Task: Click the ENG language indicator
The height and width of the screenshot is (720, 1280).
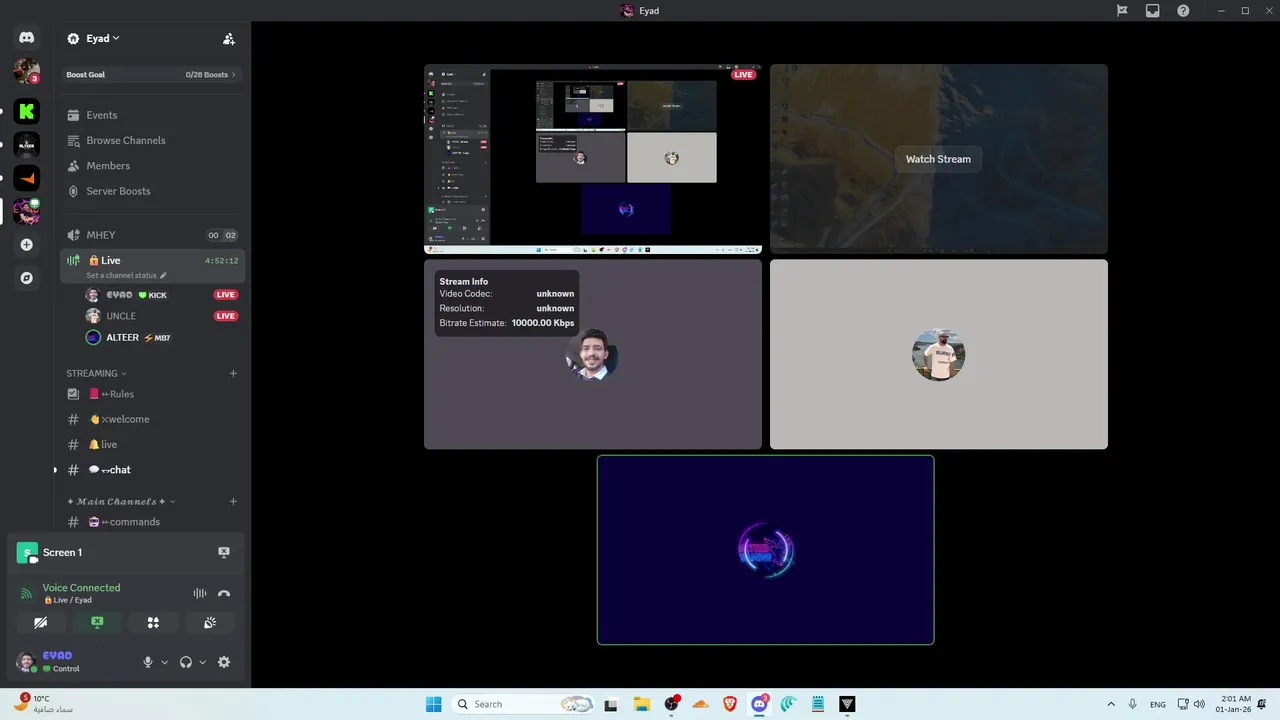Action: pos(1158,704)
